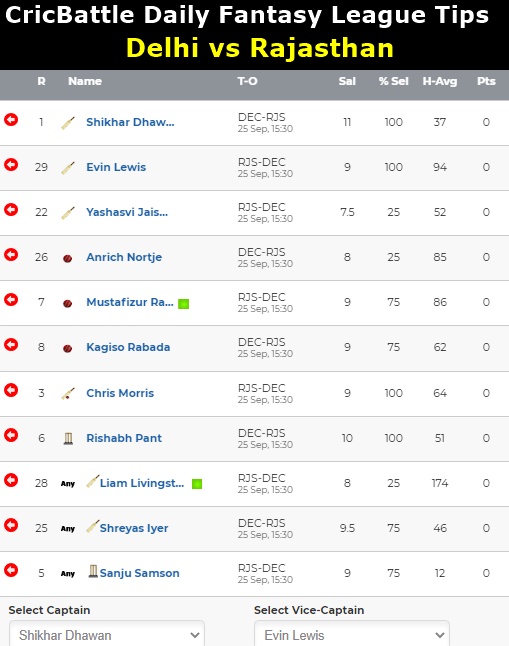Click the ball icon beside Mustafizur Rahman
This screenshot has width=509, height=646.
(x=68, y=303)
